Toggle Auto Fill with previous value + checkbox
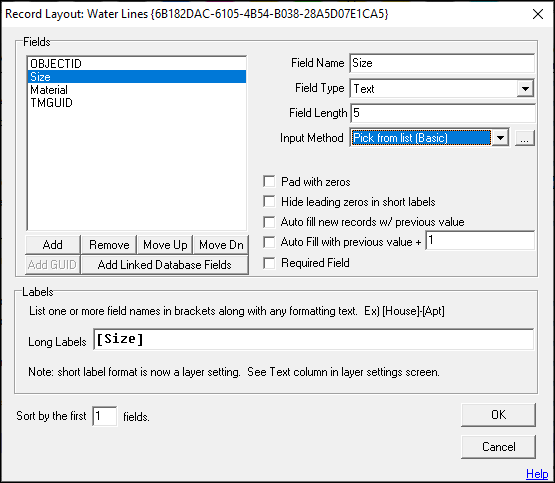The width and height of the screenshot is (555, 483). coord(269,242)
